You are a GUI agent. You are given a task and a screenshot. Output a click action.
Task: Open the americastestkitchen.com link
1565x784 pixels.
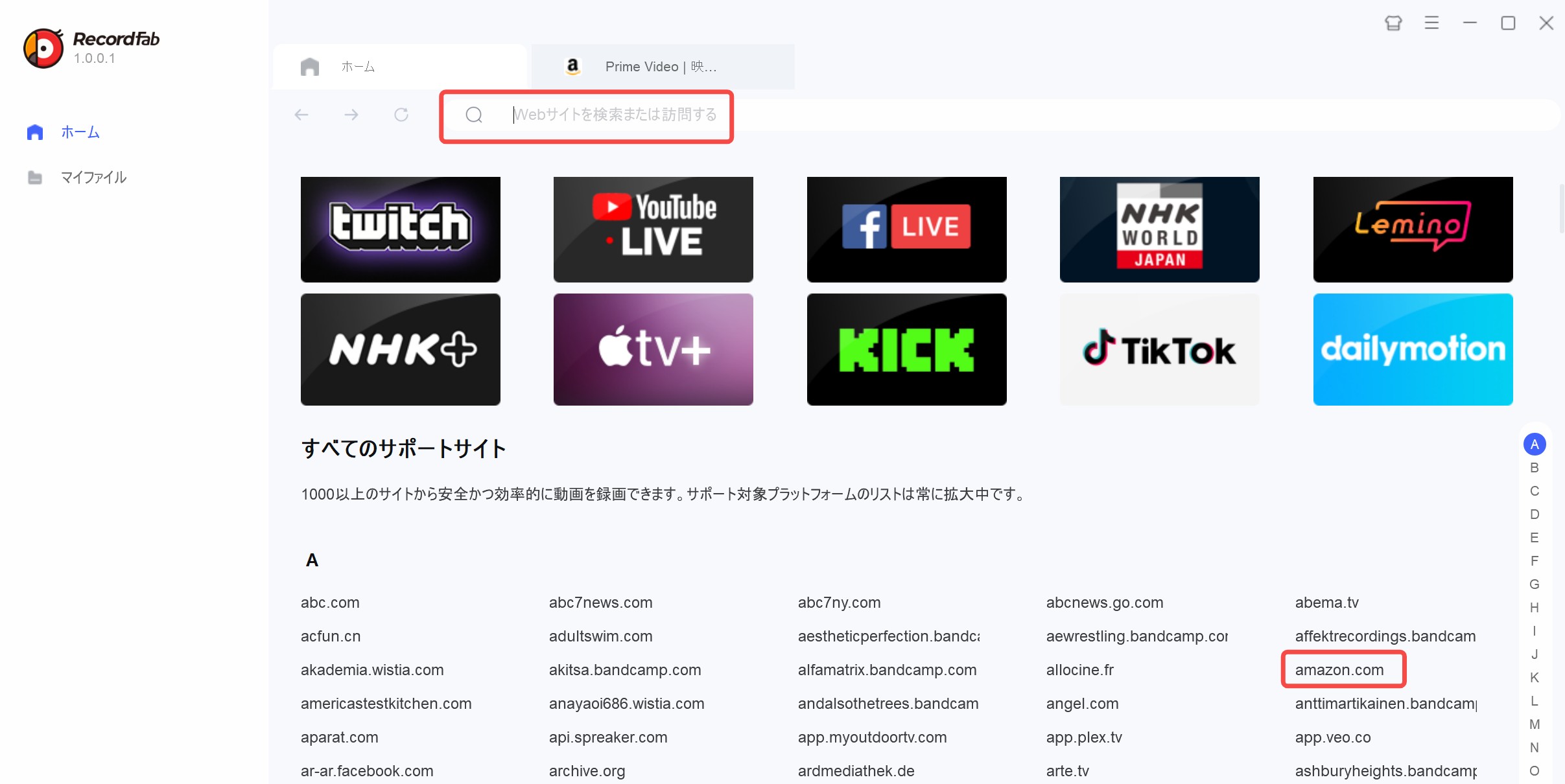click(386, 704)
